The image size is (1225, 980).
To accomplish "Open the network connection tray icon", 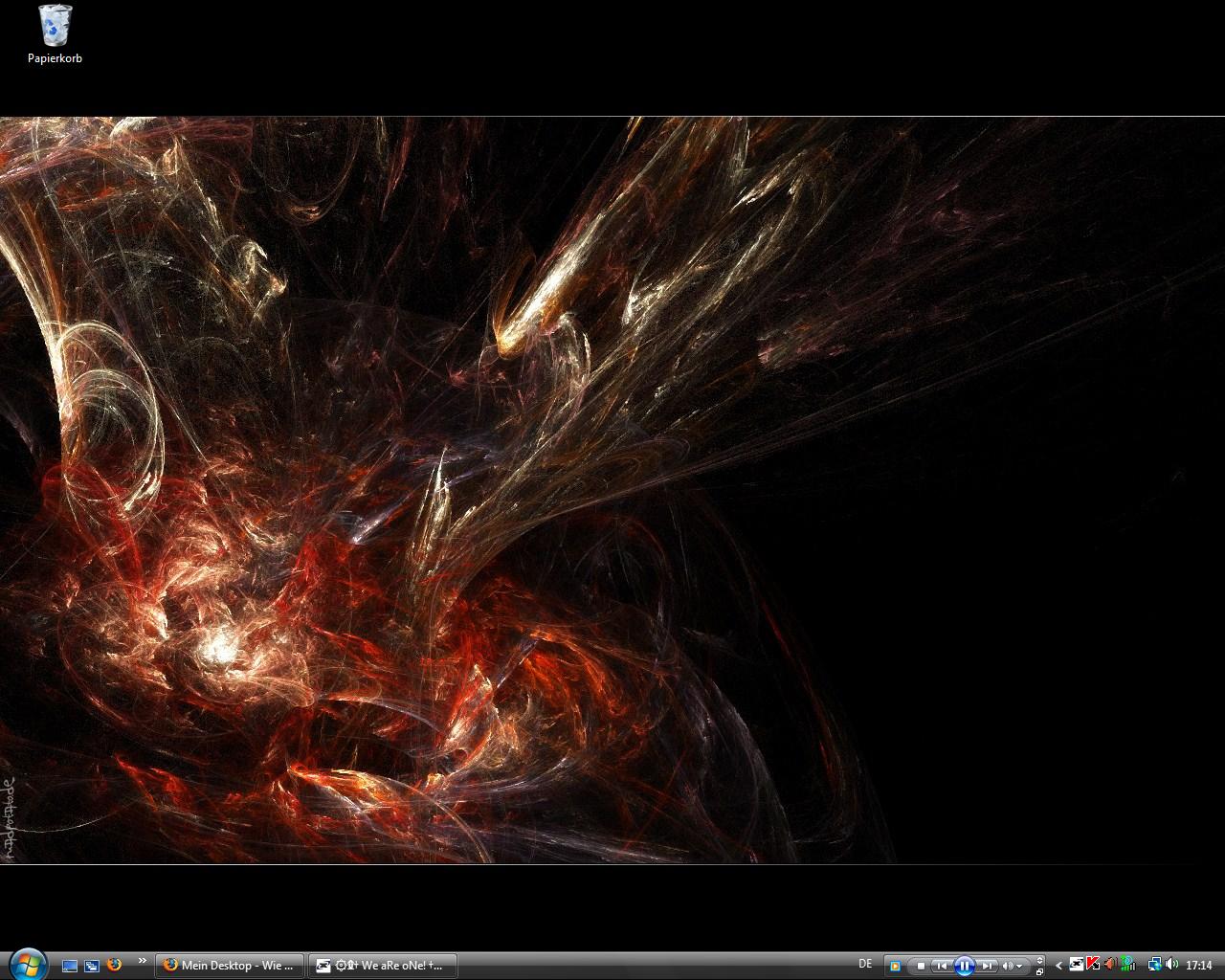I will (x=1154, y=965).
